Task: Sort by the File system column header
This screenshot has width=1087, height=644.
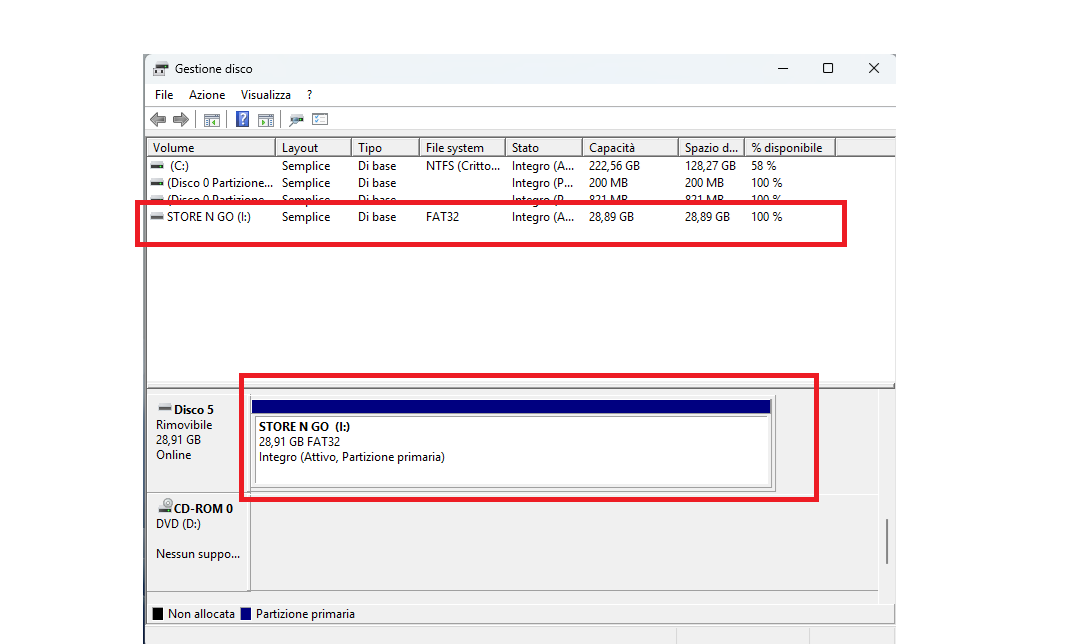Action: pyautogui.click(x=462, y=148)
